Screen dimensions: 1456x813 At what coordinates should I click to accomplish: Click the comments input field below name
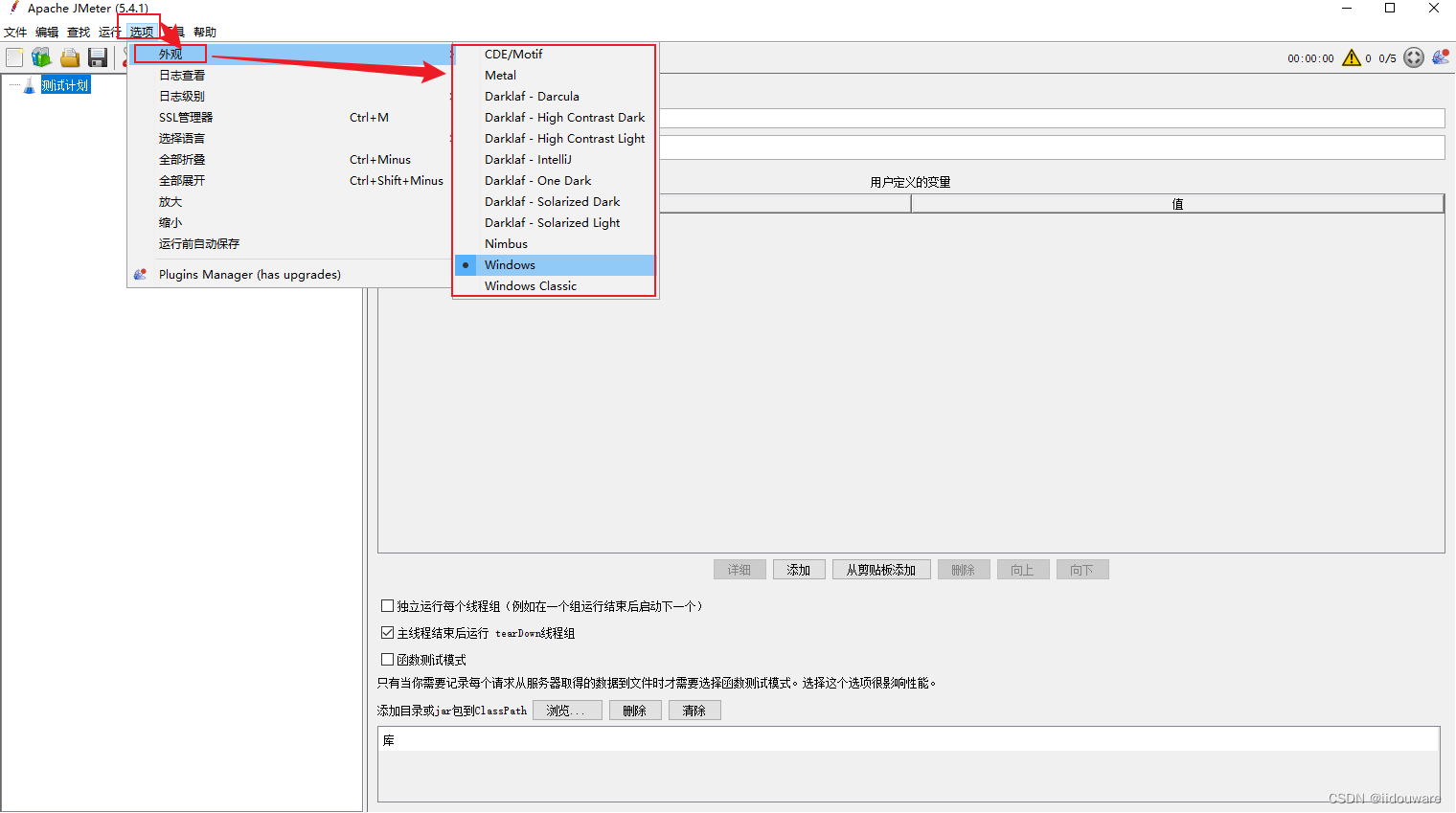click(x=1052, y=147)
